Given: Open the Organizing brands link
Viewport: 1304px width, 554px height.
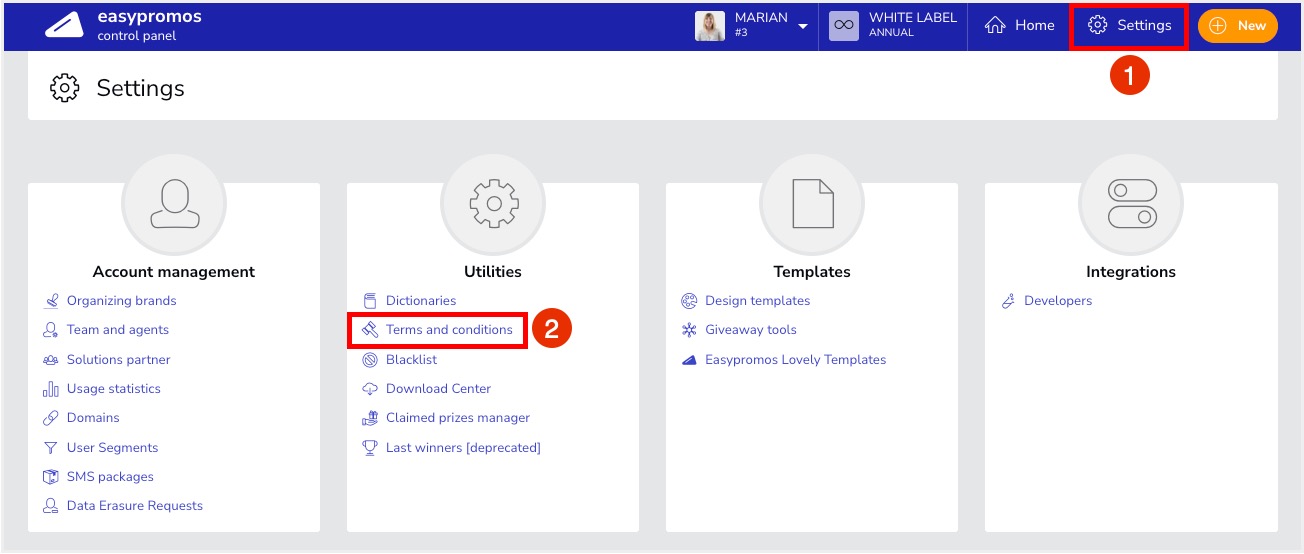Looking at the screenshot, I should tap(121, 301).
